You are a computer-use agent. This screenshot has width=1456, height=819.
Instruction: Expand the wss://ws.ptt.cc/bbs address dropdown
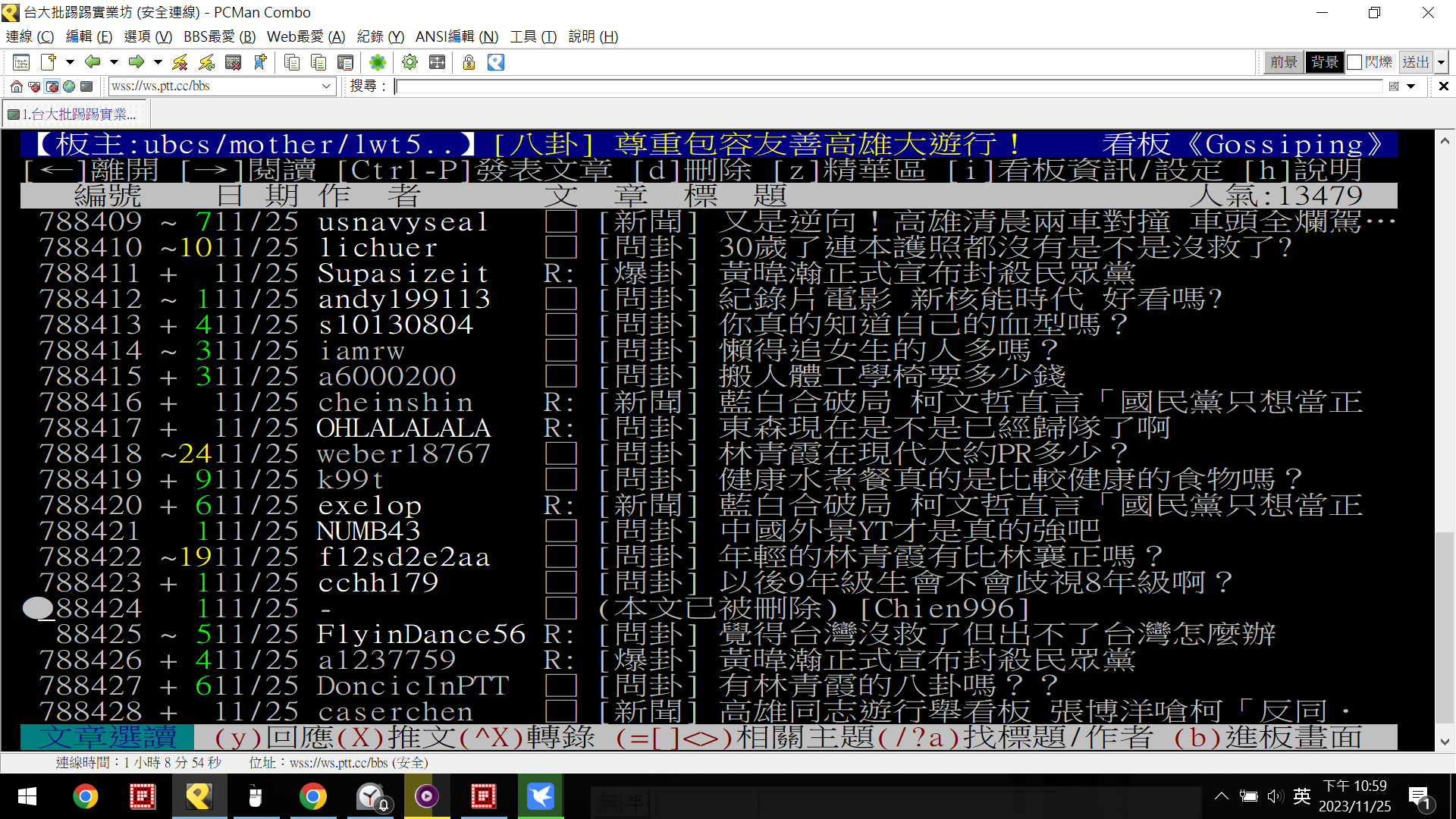326,86
